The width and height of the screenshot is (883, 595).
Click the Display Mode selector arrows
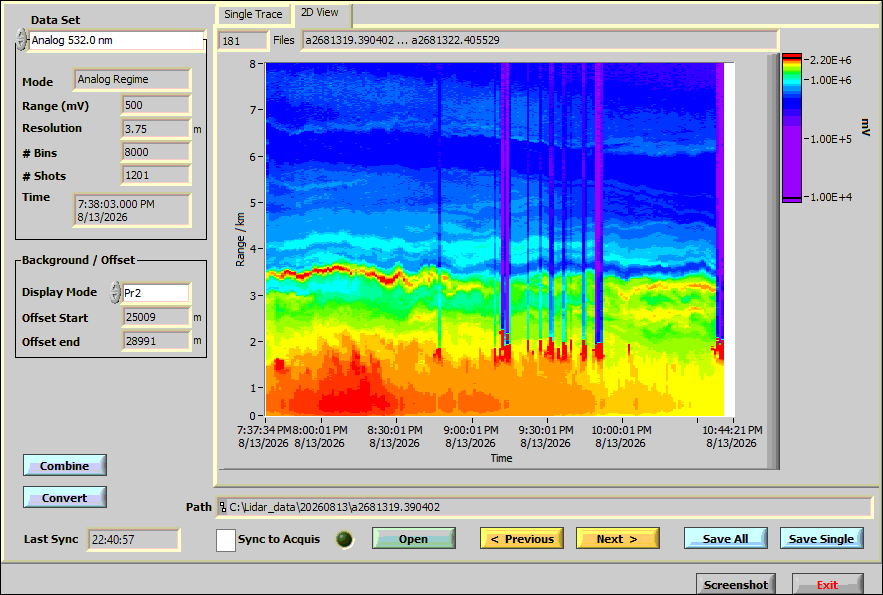click(115, 293)
